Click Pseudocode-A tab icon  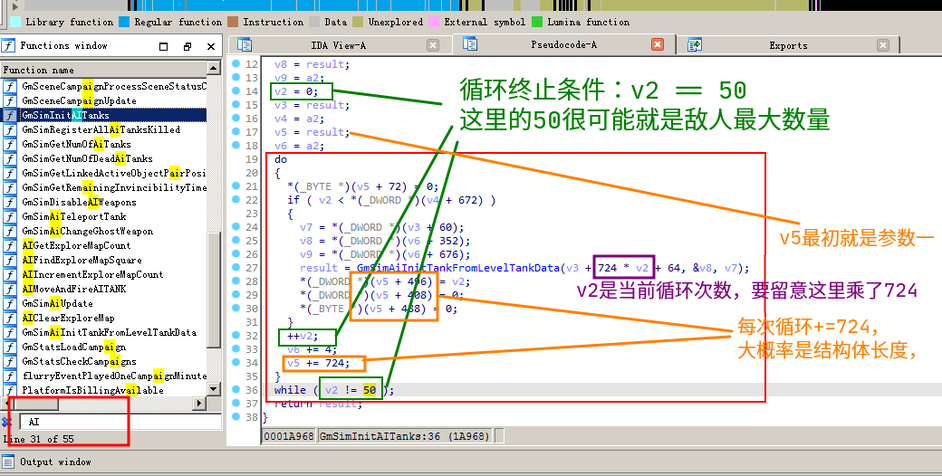click(470, 44)
